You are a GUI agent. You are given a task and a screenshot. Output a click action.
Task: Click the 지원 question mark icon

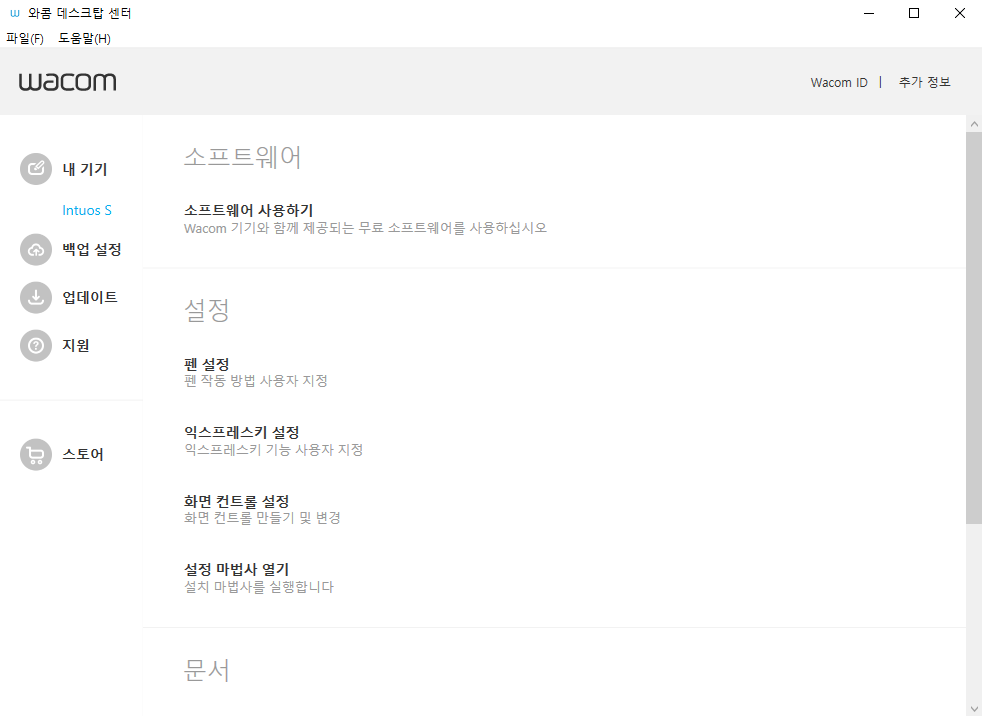click(36, 346)
